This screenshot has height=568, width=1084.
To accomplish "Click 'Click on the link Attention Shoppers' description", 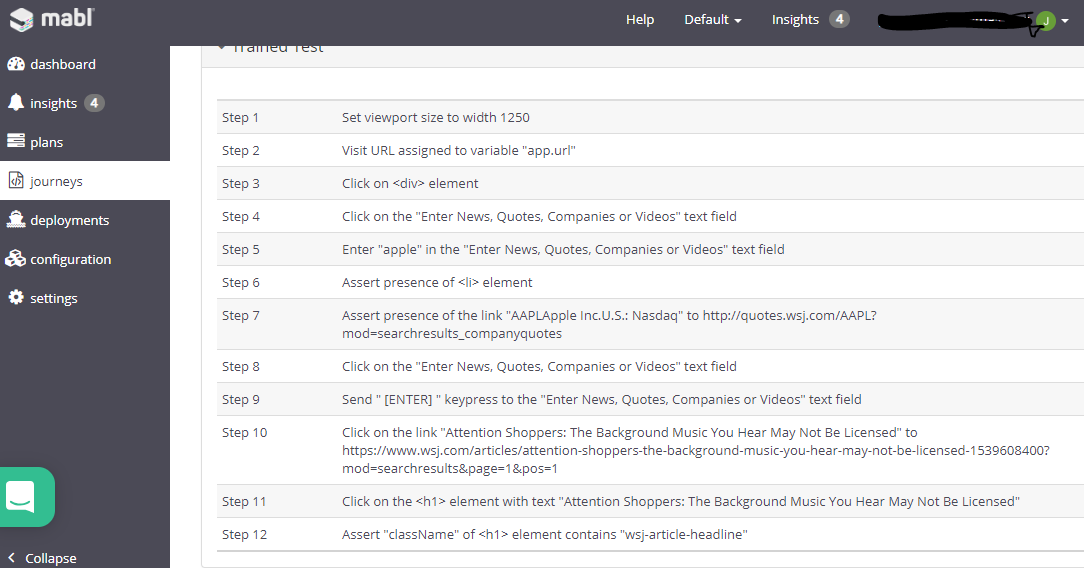I will pos(695,451).
